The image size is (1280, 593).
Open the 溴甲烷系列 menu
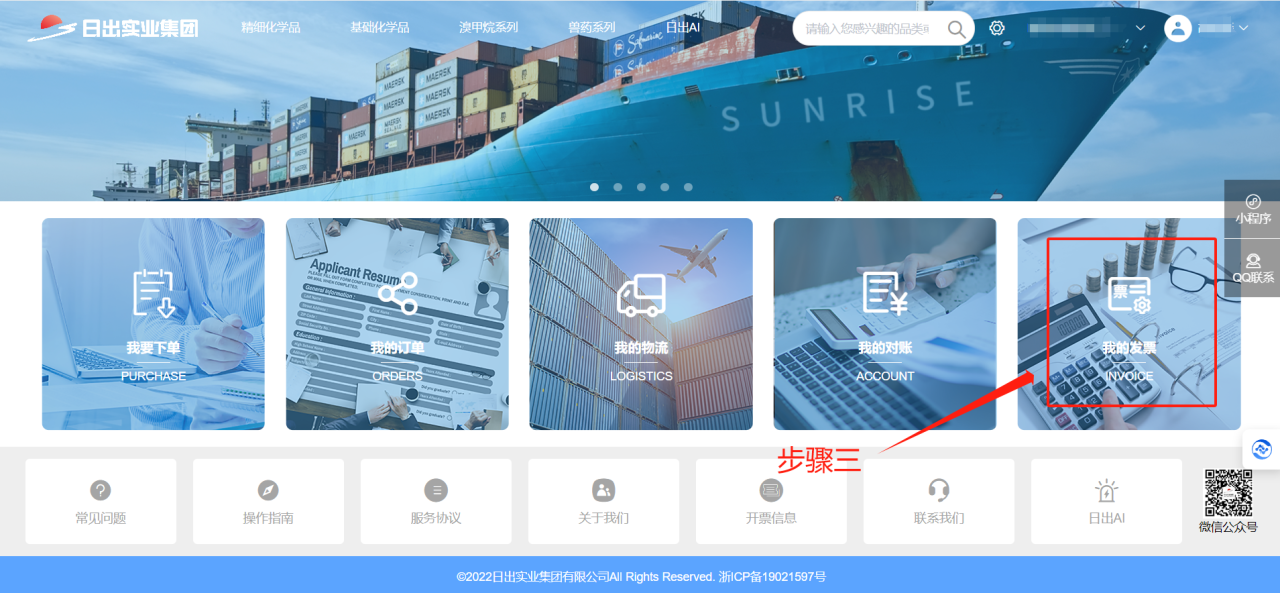pyautogui.click(x=488, y=28)
